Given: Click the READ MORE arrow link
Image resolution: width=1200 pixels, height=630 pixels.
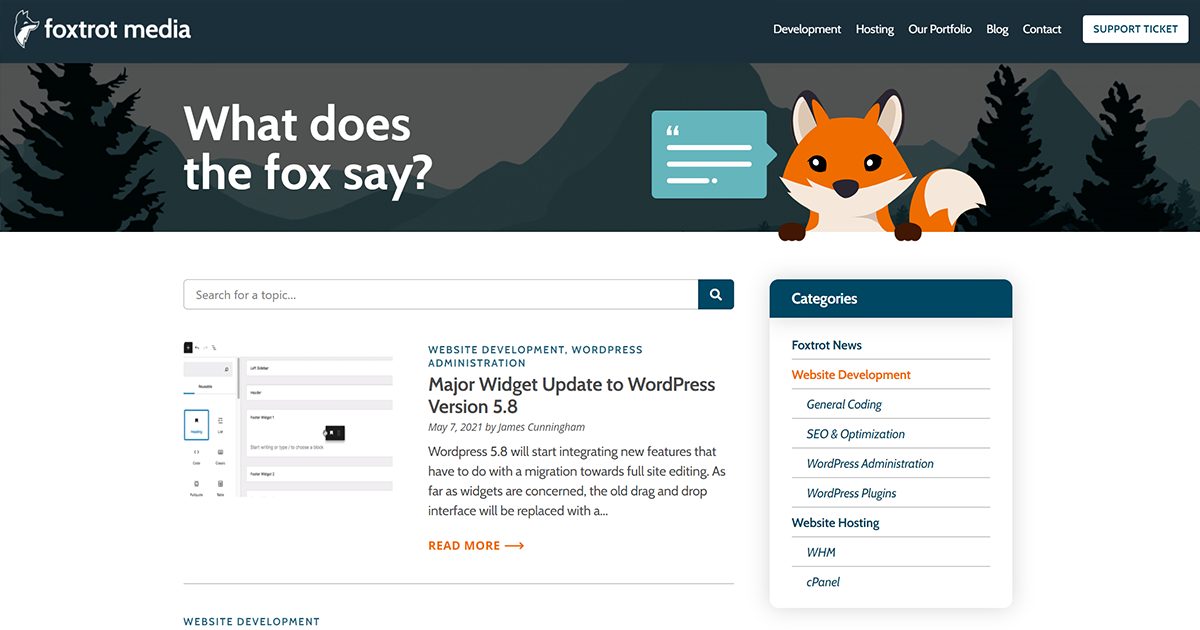Looking at the screenshot, I should (476, 545).
